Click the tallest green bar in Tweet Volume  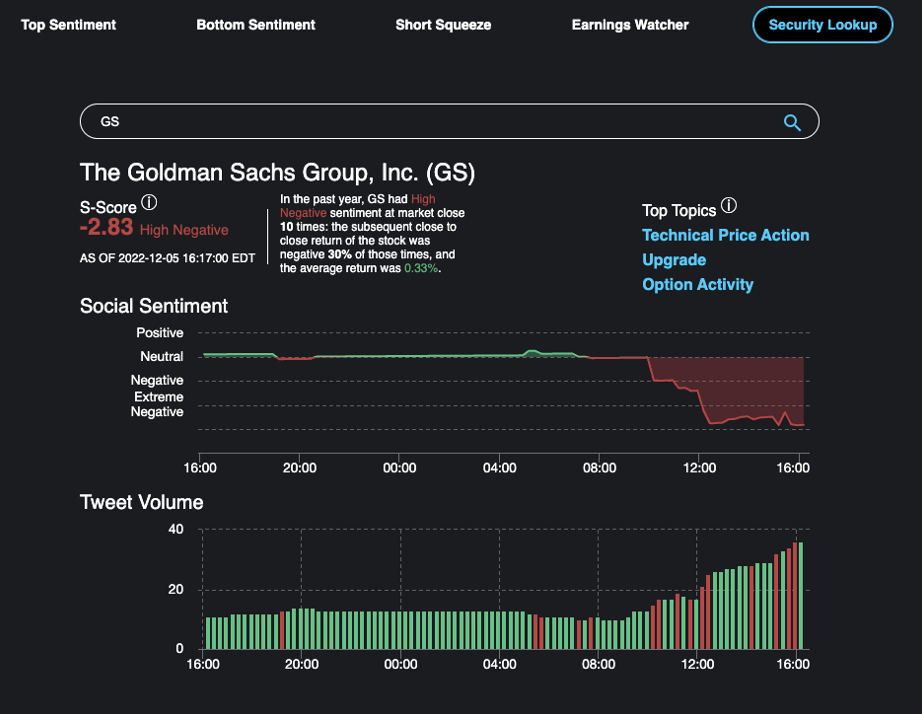801,596
